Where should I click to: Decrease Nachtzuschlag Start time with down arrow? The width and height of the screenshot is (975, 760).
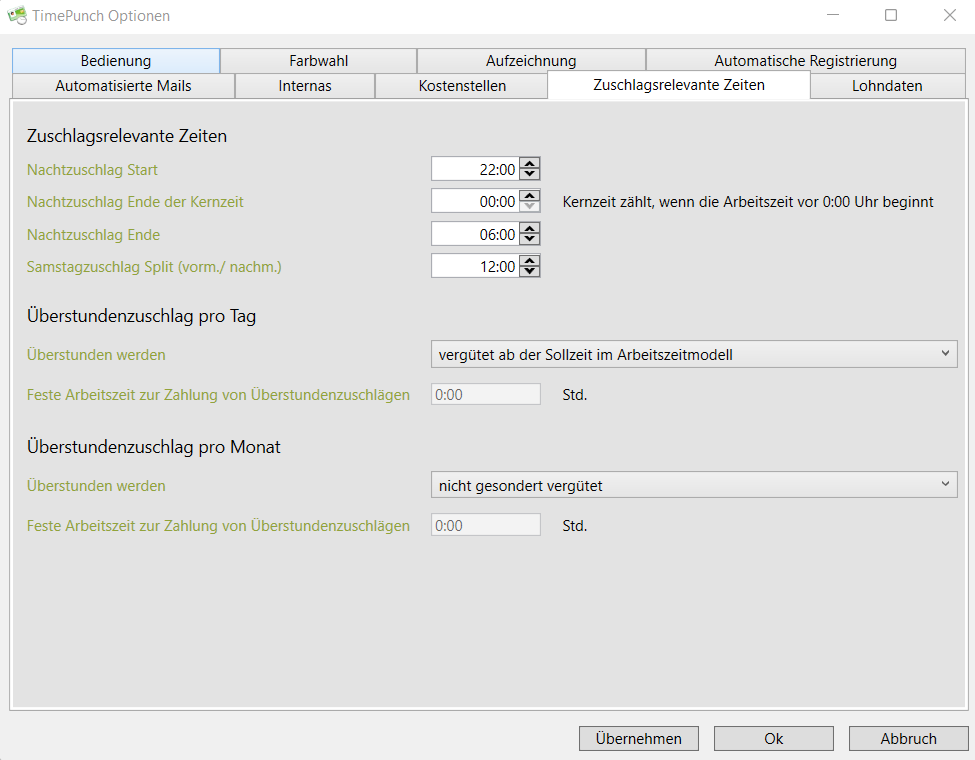point(530,175)
